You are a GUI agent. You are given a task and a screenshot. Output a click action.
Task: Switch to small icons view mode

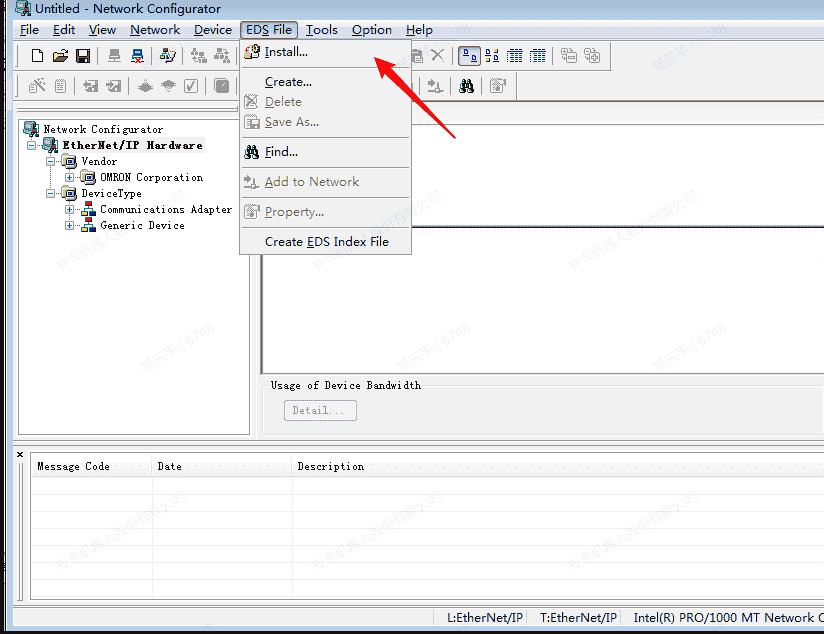pyautogui.click(x=492, y=56)
